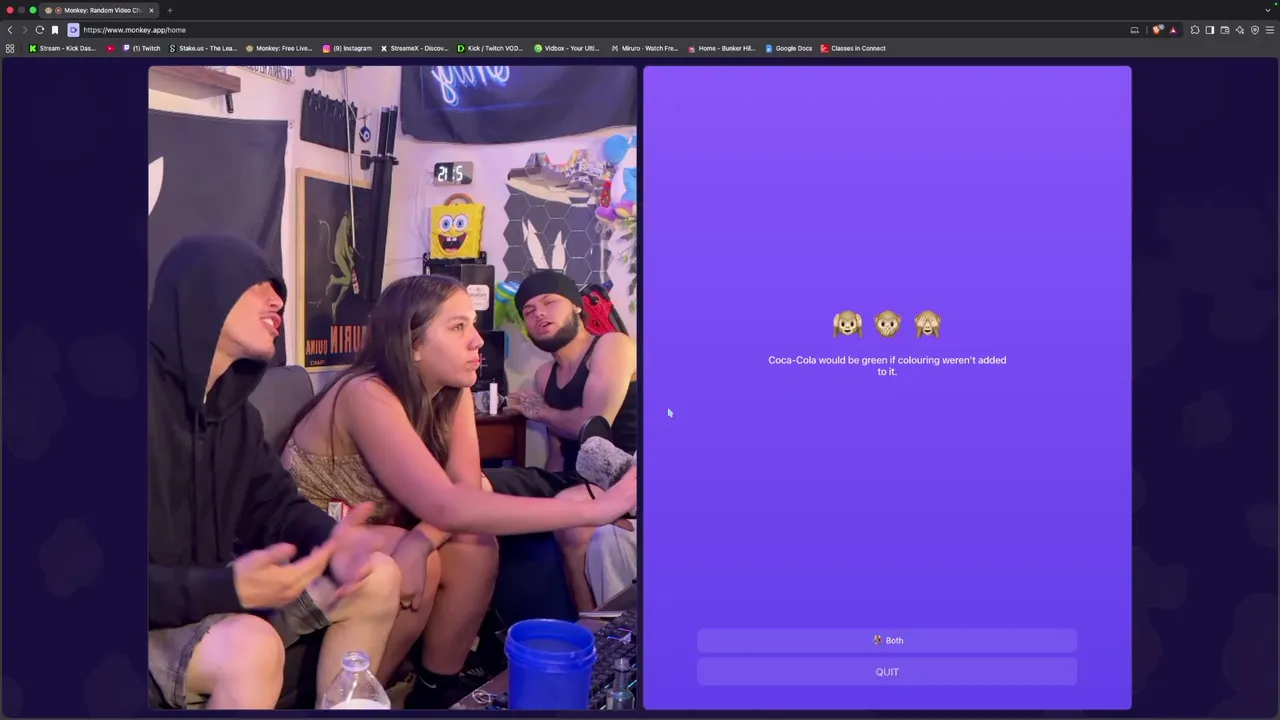Expand the tab search chevron

coord(1268,10)
